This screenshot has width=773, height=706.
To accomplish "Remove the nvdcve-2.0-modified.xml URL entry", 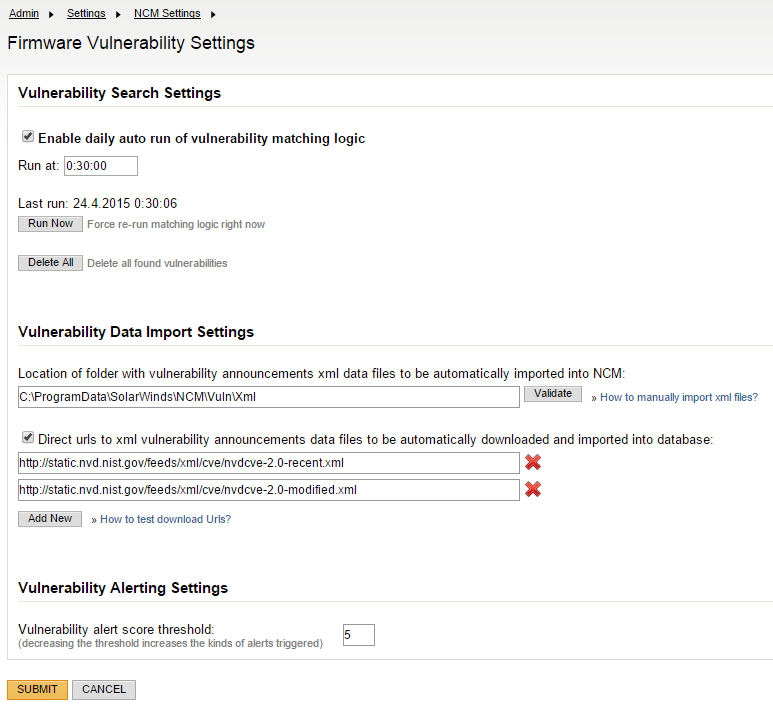I will 533,489.
